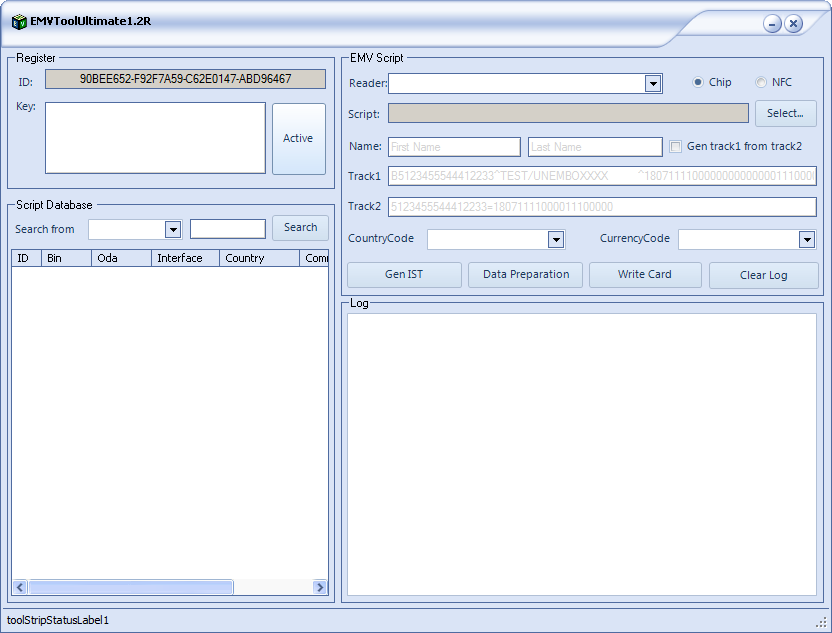This screenshot has width=832, height=633.
Task: Open the Reader dropdown list
Action: (653, 84)
